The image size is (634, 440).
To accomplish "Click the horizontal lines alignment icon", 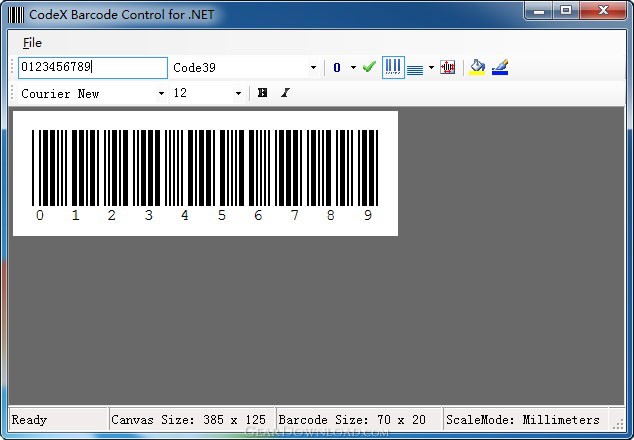I will [x=415, y=69].
